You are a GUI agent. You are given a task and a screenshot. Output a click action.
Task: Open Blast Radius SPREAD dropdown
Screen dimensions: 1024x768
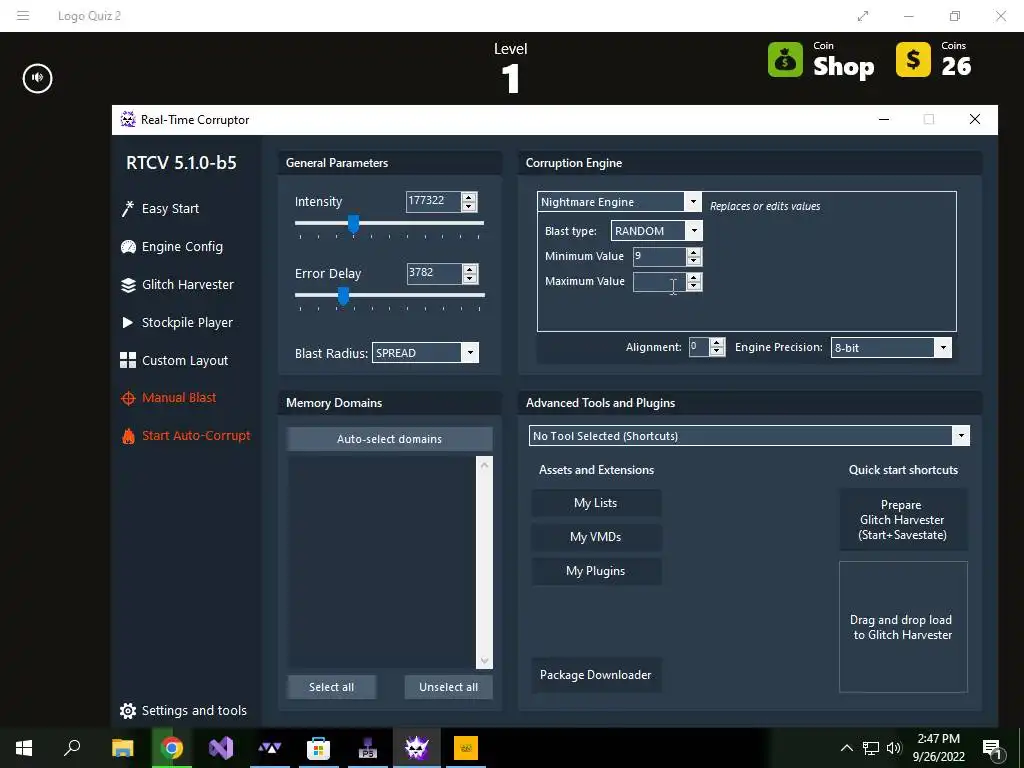470,353
